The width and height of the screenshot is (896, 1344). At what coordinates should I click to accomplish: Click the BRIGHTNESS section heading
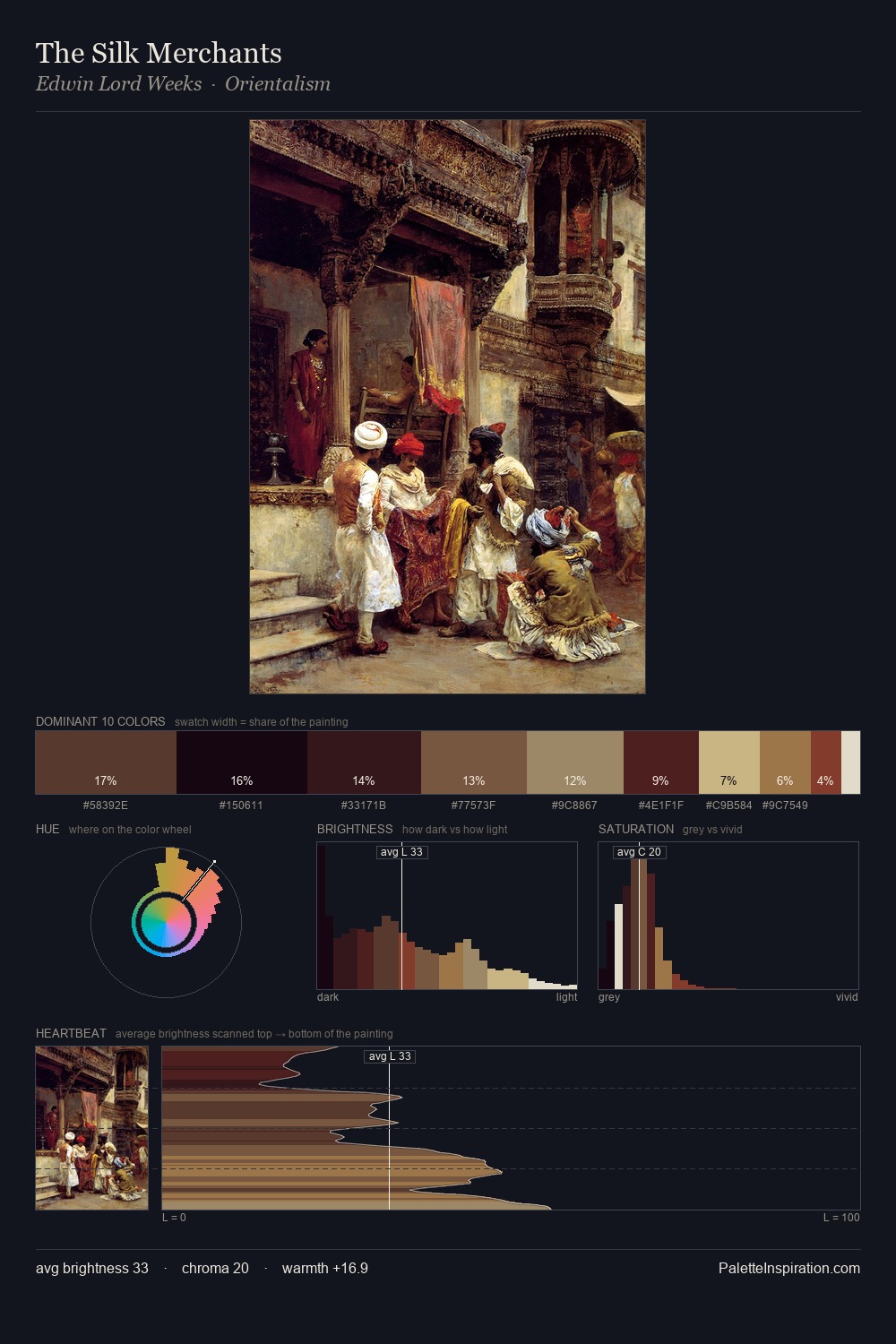pos(355,829)
